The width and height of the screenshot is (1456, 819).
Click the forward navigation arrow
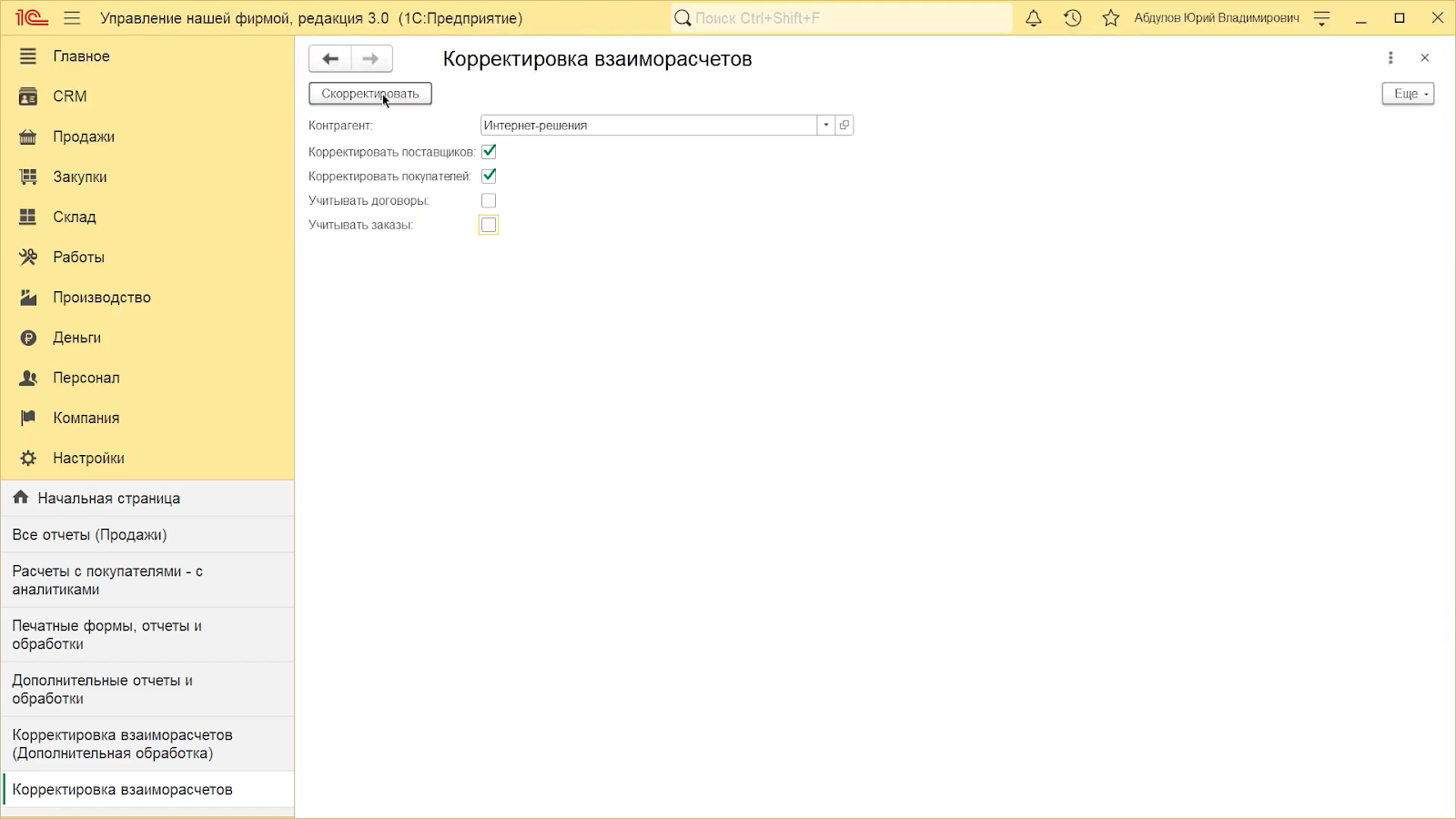[370, 59]
